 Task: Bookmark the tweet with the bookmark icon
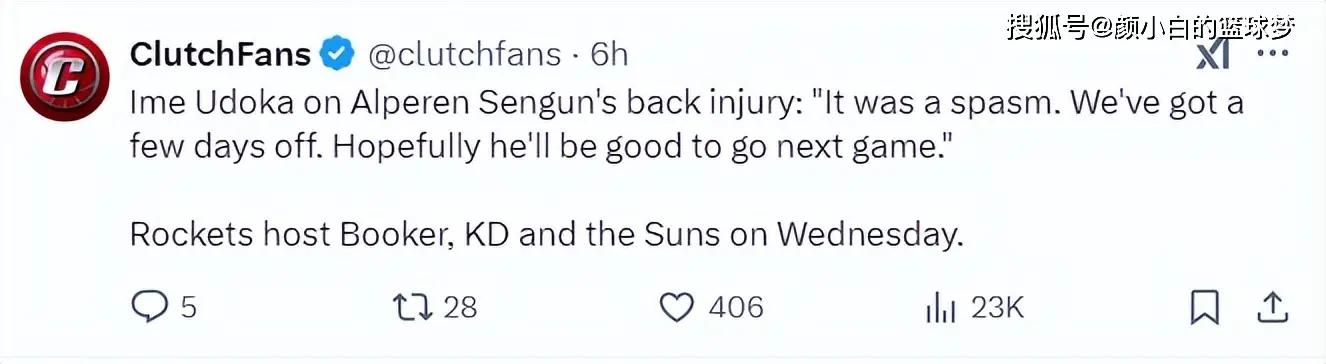(x=1206, y=307)
